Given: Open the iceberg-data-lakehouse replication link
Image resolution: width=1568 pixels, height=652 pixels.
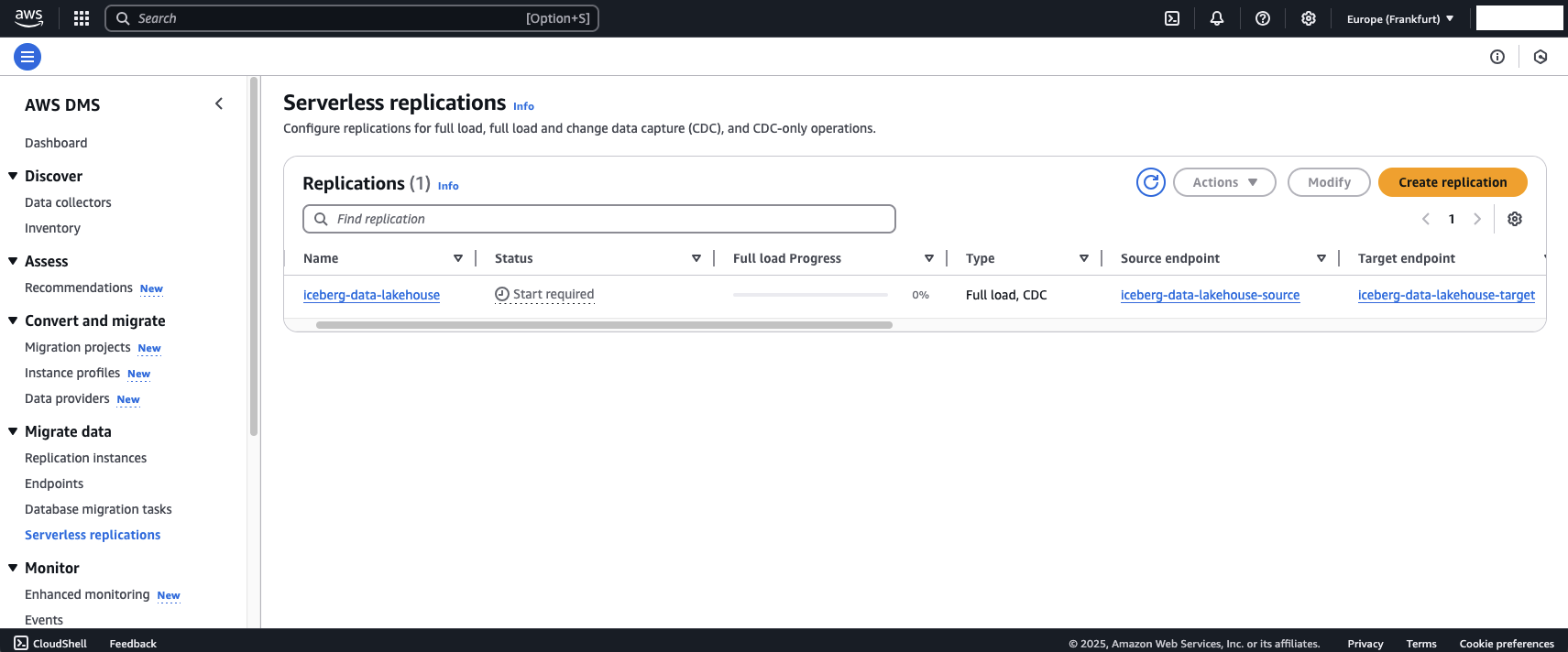Looking at the screenshot, I should [x=371, y=295].
